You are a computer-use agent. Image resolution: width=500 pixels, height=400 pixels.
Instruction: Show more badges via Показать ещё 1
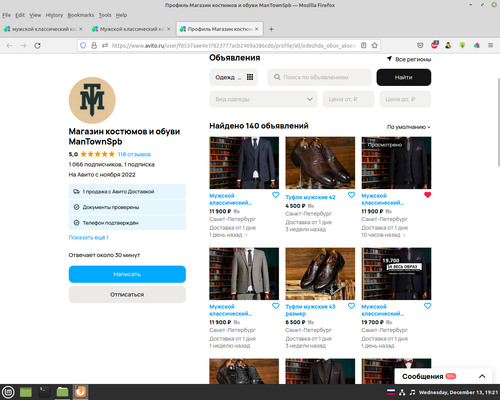tap(88, 237)
